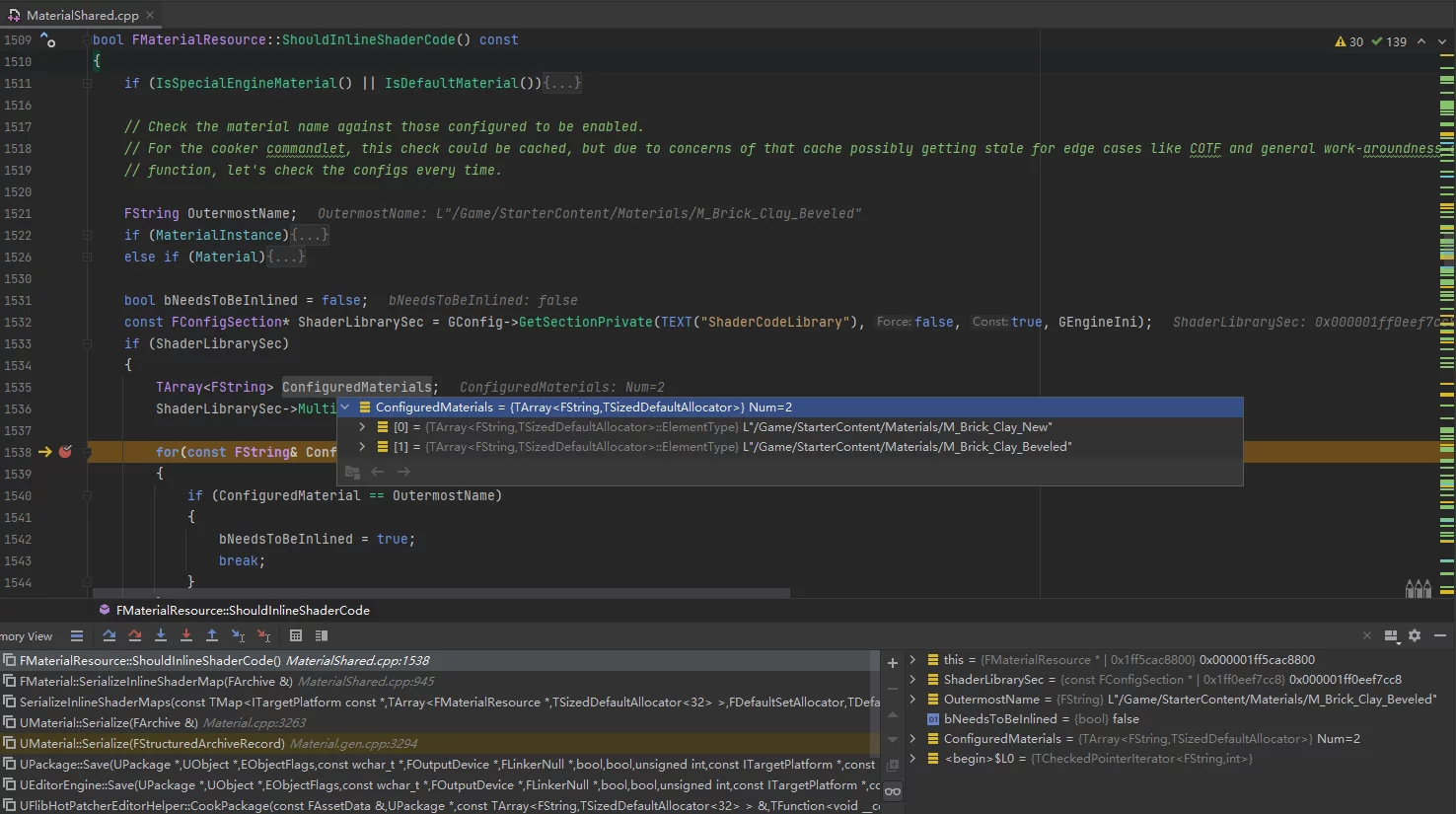Toggle the breakpoint on line 1538
The image size is (1456, 814).
(65, 452)
